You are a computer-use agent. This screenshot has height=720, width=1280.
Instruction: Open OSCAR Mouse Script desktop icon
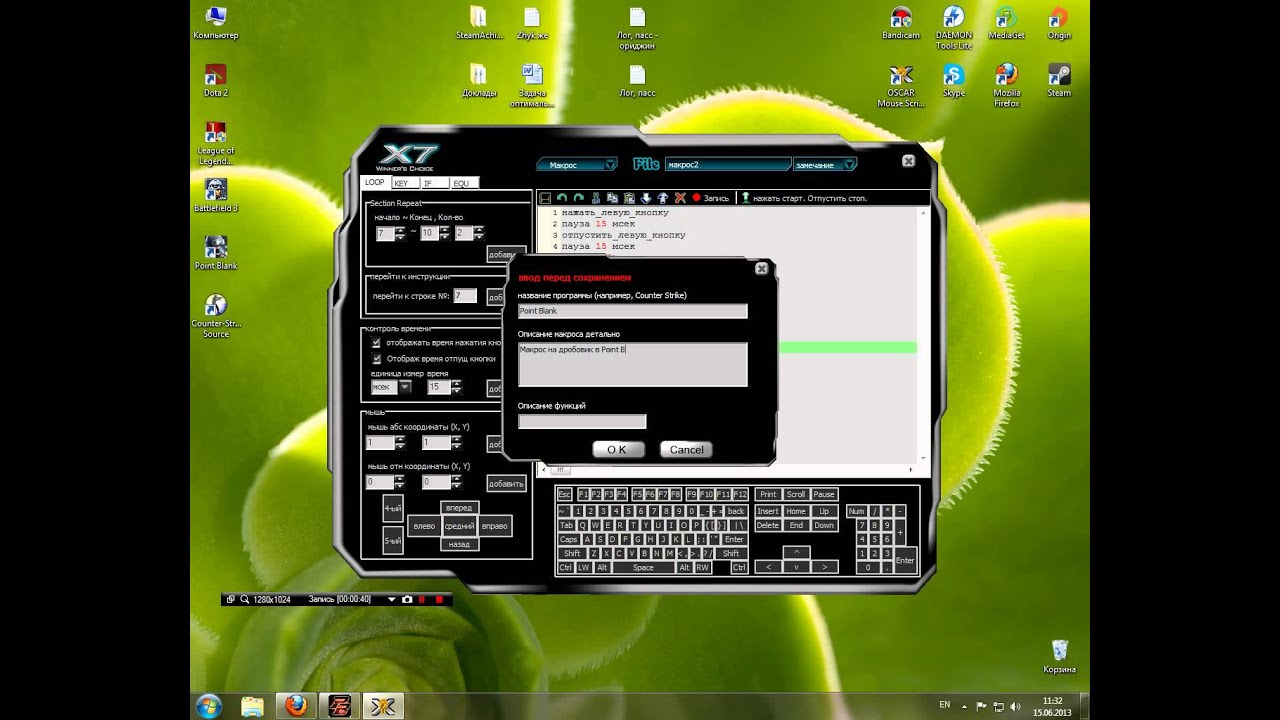900,86
